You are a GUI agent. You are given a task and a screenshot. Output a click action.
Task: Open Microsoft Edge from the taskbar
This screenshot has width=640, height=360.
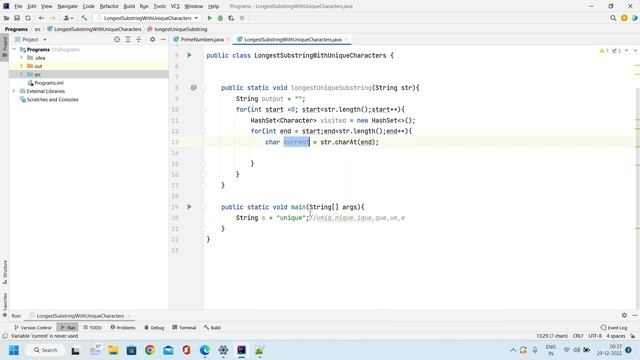(x=205, y=350)
